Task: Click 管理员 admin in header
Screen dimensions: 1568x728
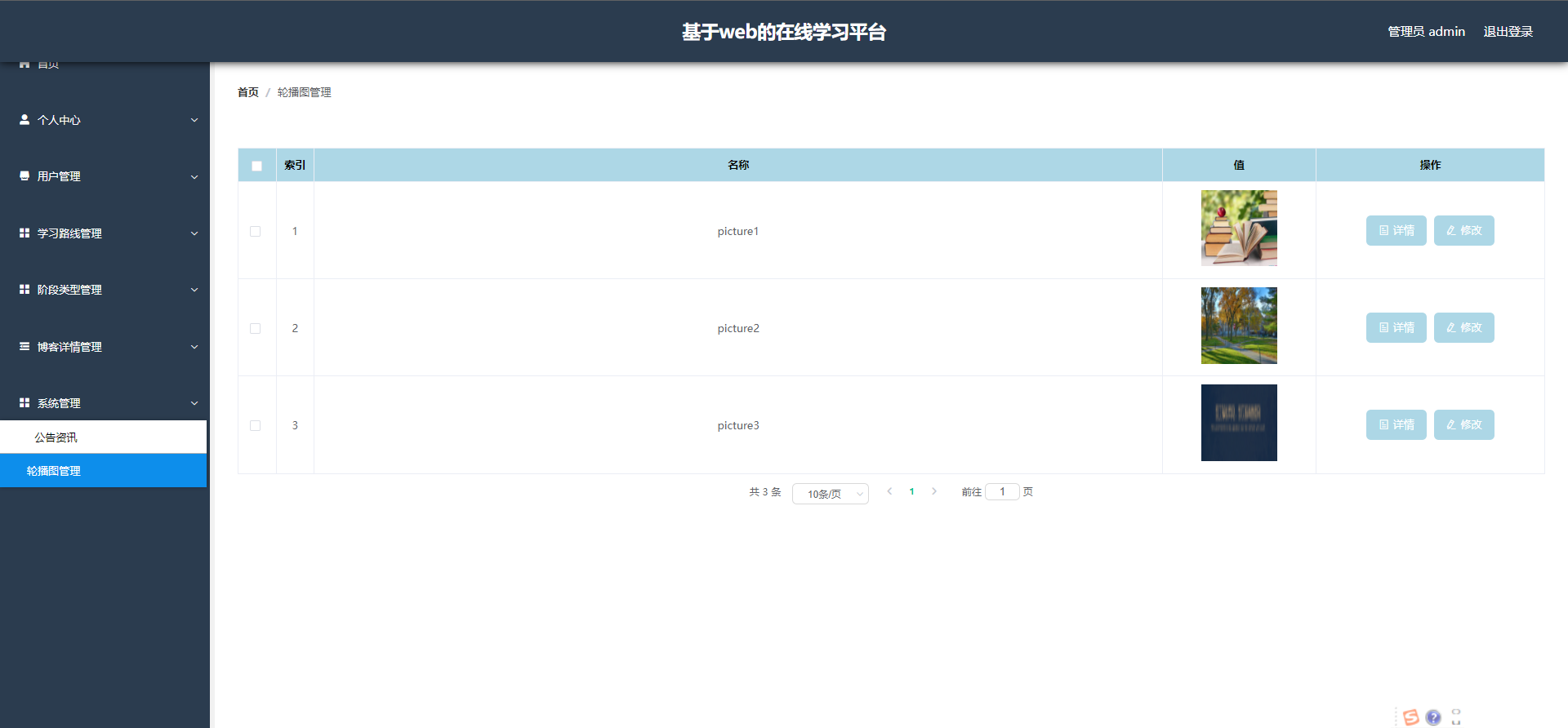Action: pos(1426,32)
